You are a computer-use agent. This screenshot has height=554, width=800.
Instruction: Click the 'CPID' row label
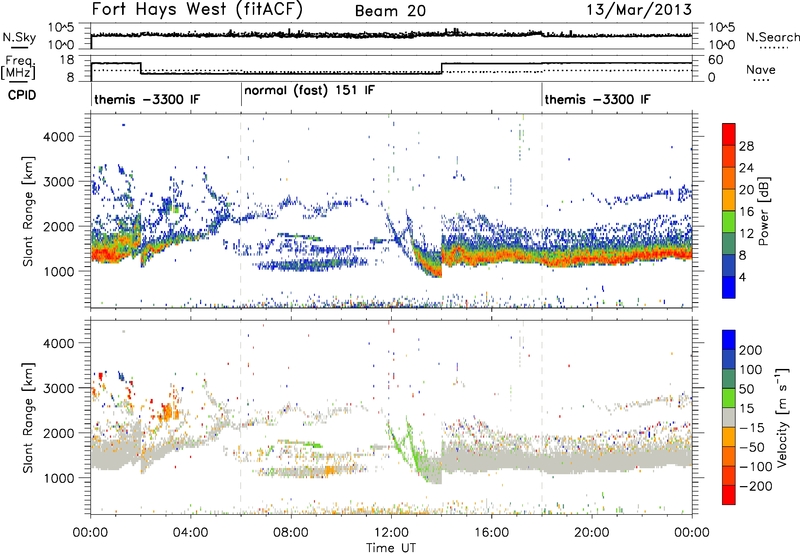point(22,95)
